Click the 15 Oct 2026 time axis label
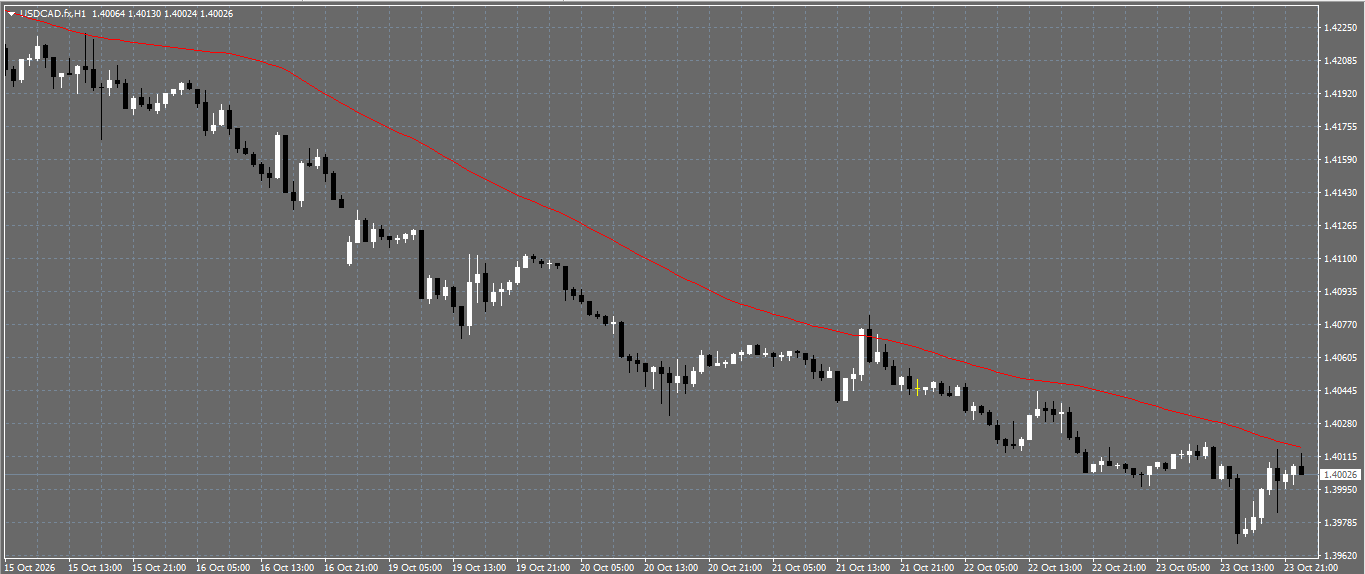The width and height of the screenshot is (1365, 574). (31, 567)
